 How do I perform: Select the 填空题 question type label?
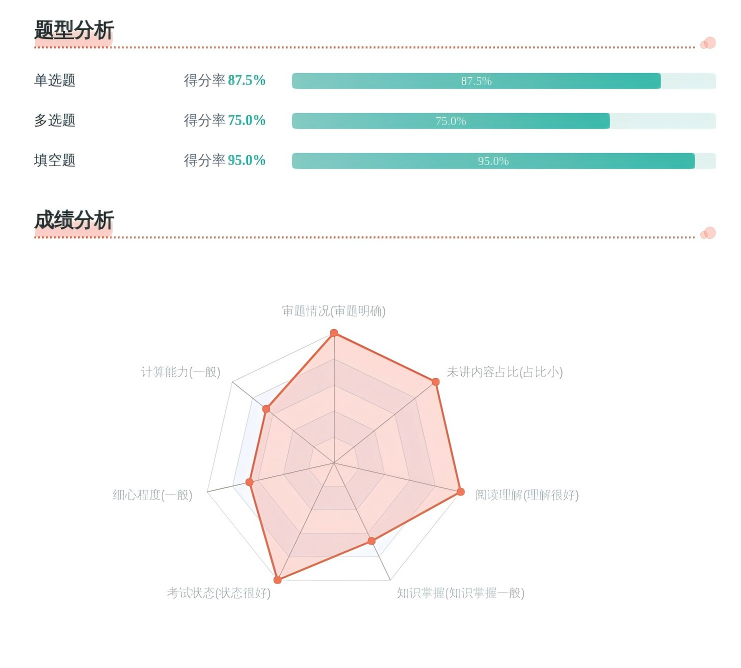point(55,161)
